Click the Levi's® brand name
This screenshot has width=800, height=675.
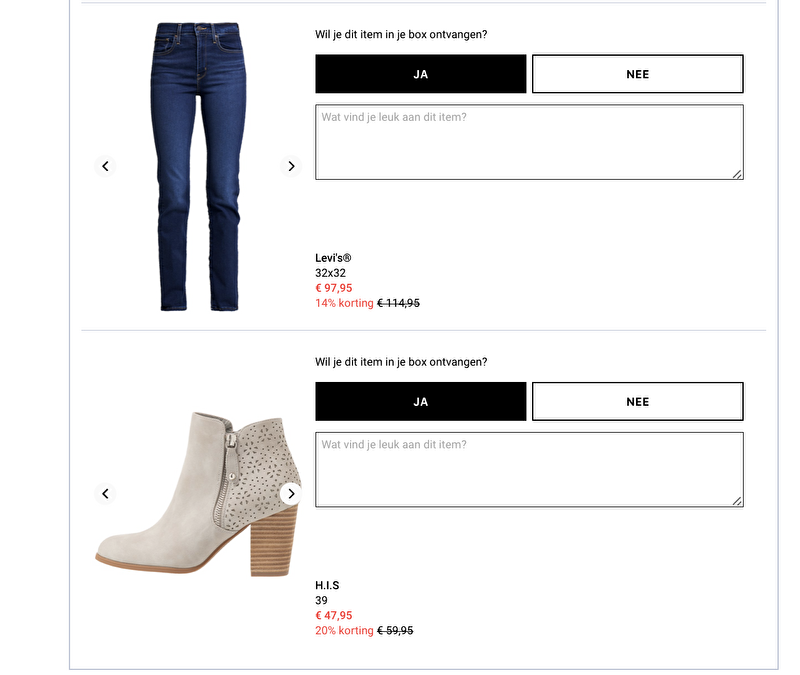[x=333, y=258]
